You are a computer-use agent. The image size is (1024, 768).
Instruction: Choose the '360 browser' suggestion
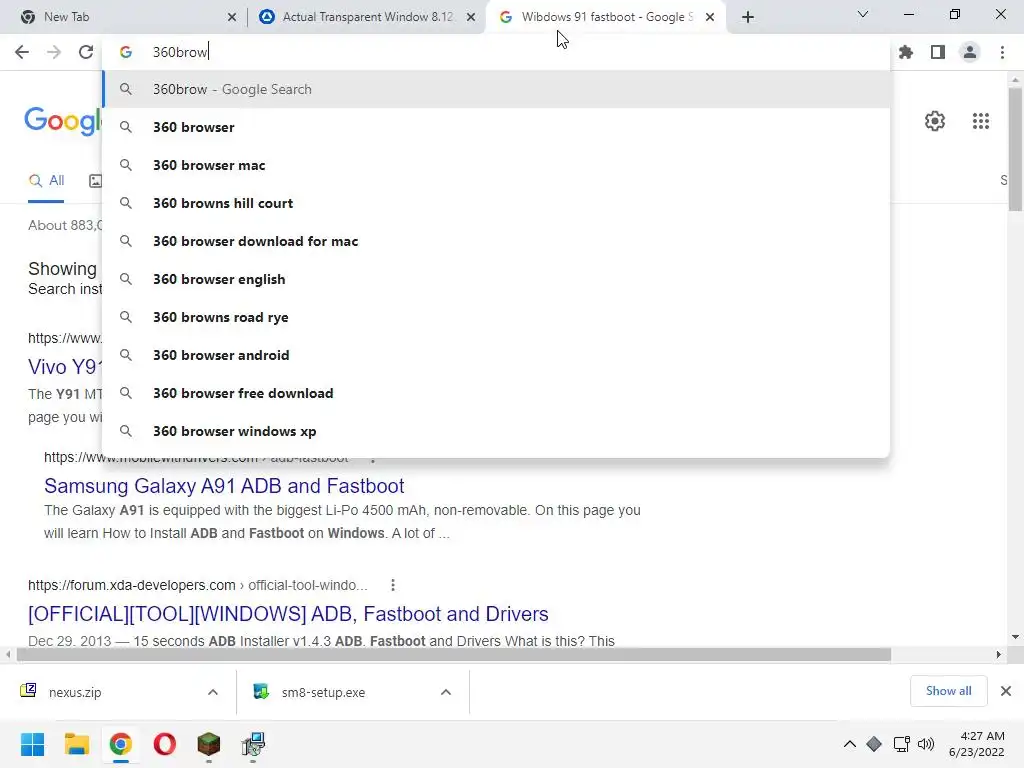click(496, 127)
